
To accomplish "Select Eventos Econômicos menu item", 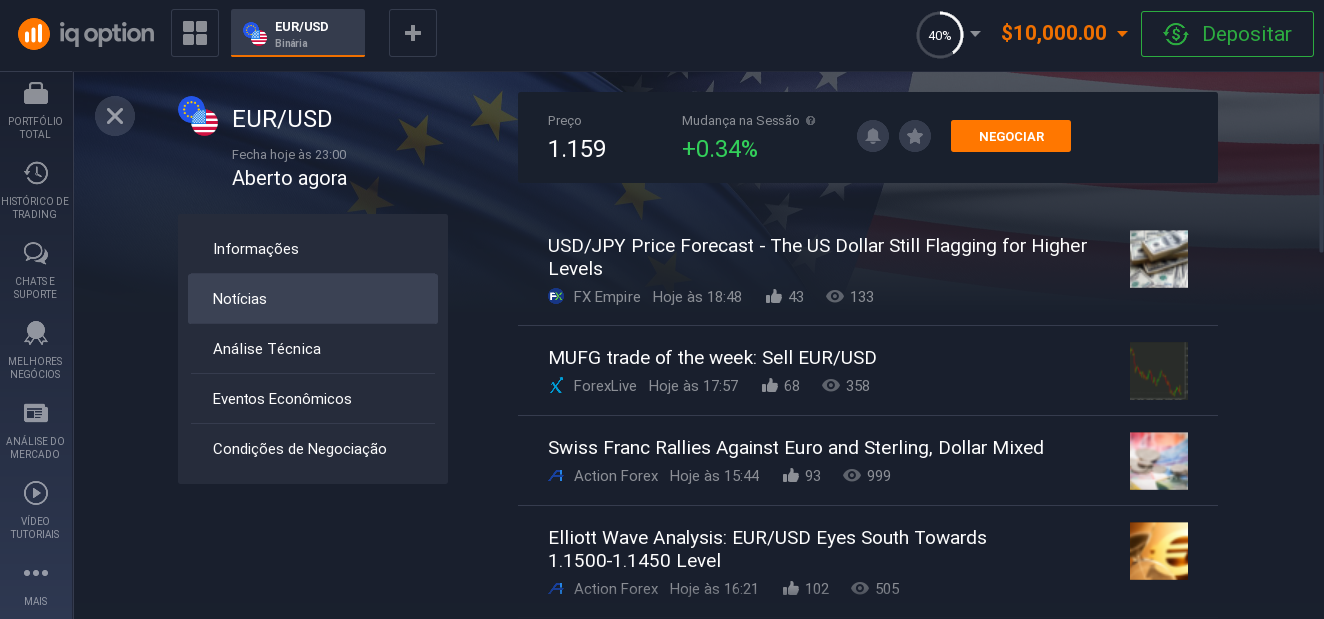I will click(313, 399).
